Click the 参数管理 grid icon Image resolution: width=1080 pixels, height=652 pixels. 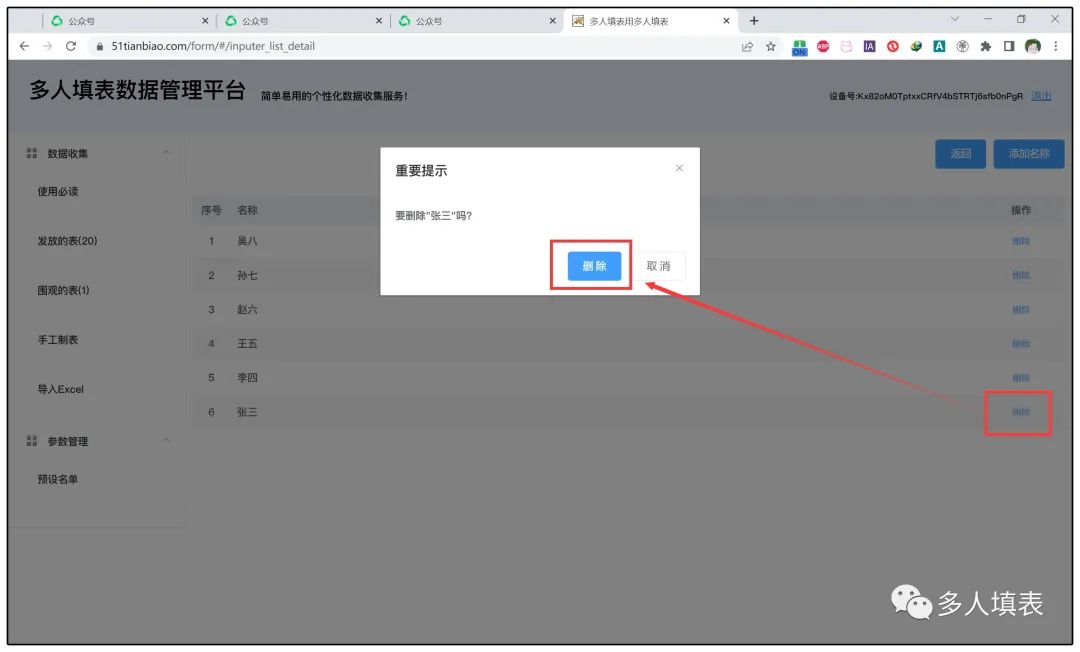click(32, 441)
